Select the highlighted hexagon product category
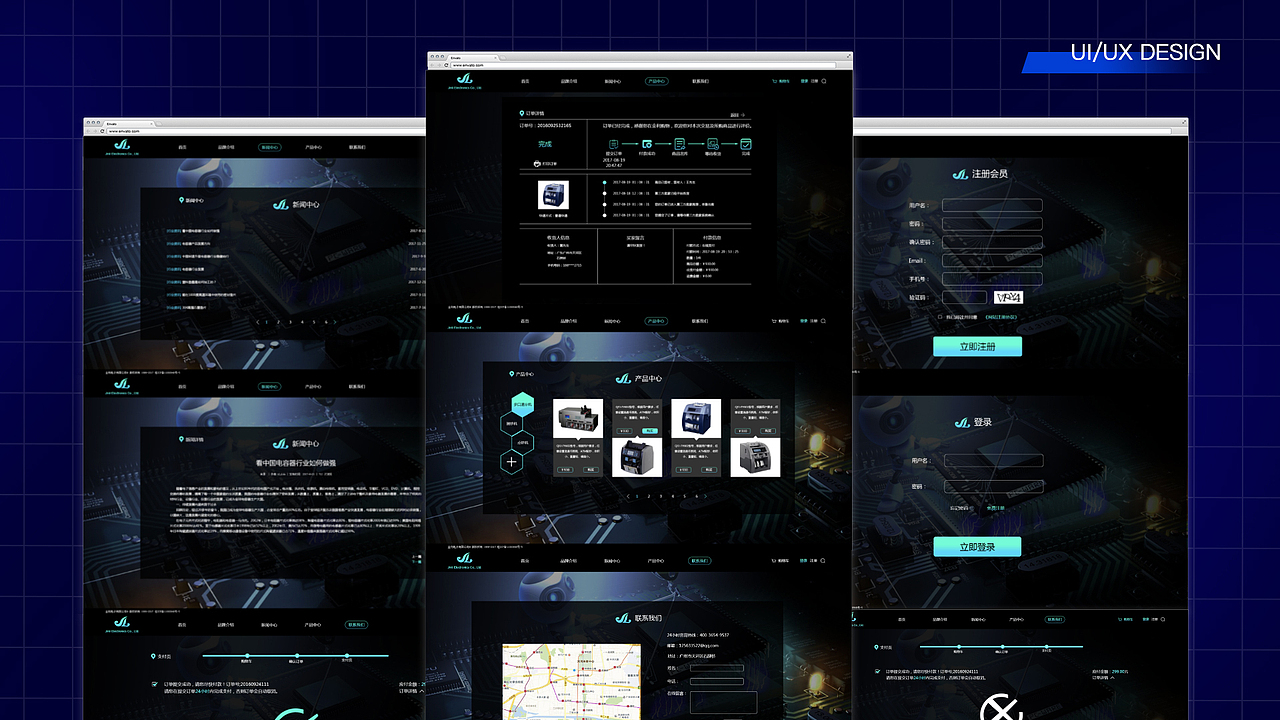 [x=521, y=404]
